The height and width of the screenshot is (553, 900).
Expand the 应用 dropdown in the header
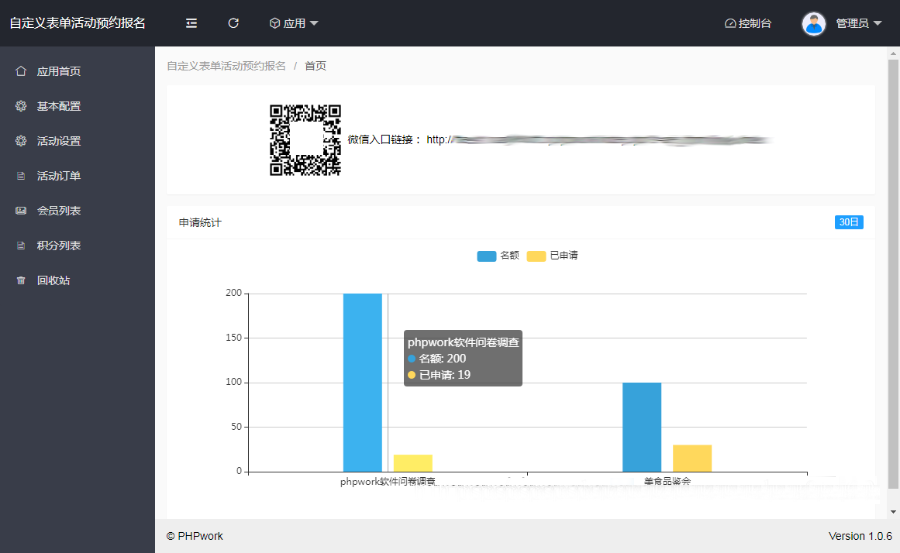[x=294, y=23]
